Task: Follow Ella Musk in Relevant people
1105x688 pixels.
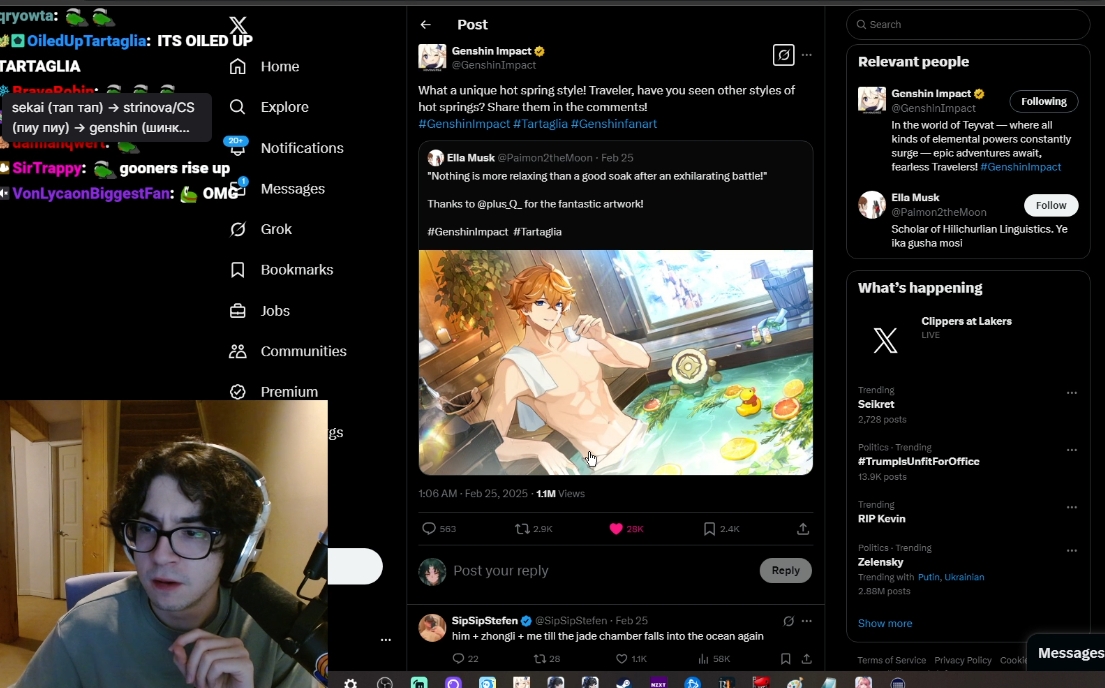Action: pos(1051,205)
